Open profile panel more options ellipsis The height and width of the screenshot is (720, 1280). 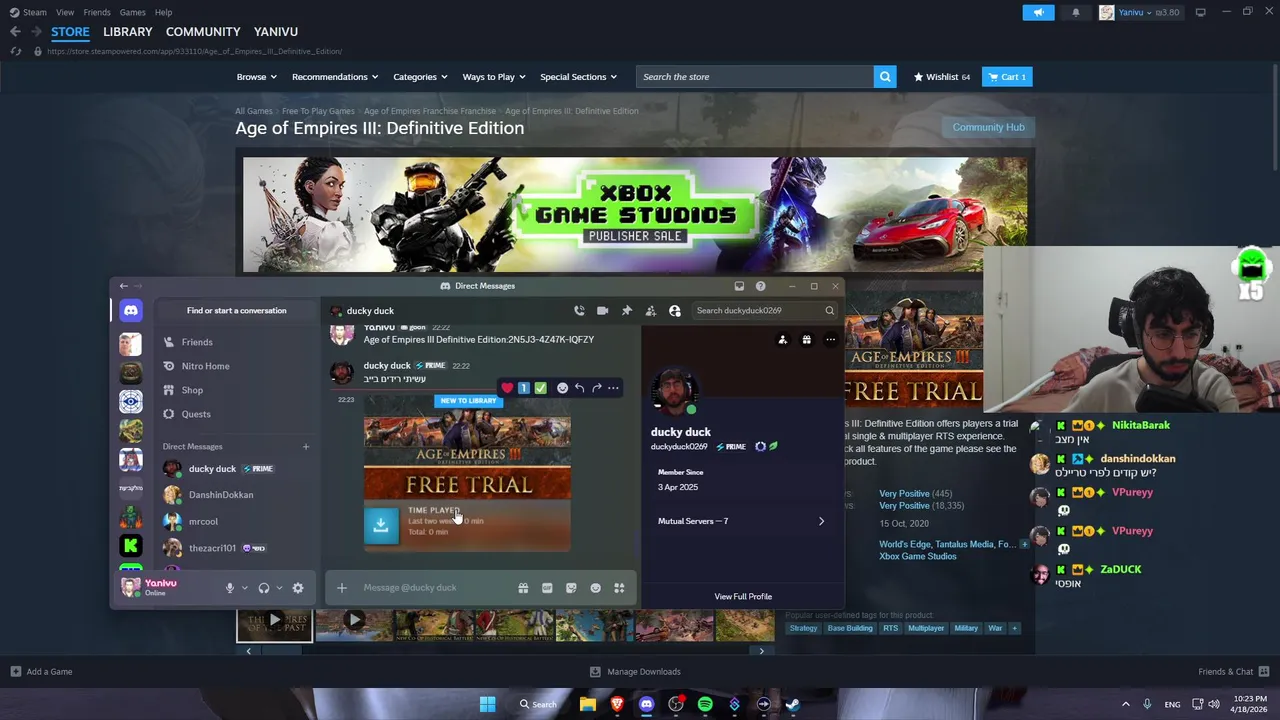tap(830, 340)
